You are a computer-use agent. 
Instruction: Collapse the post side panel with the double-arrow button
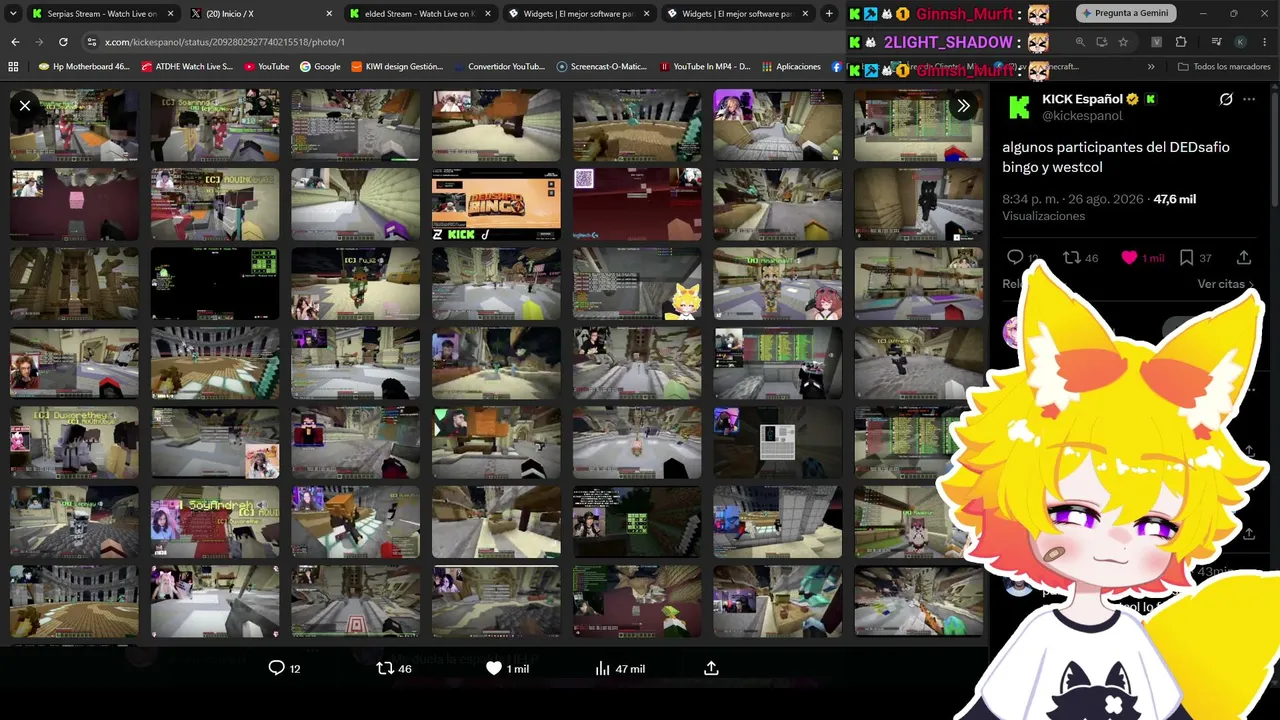[x=963, y=105]
